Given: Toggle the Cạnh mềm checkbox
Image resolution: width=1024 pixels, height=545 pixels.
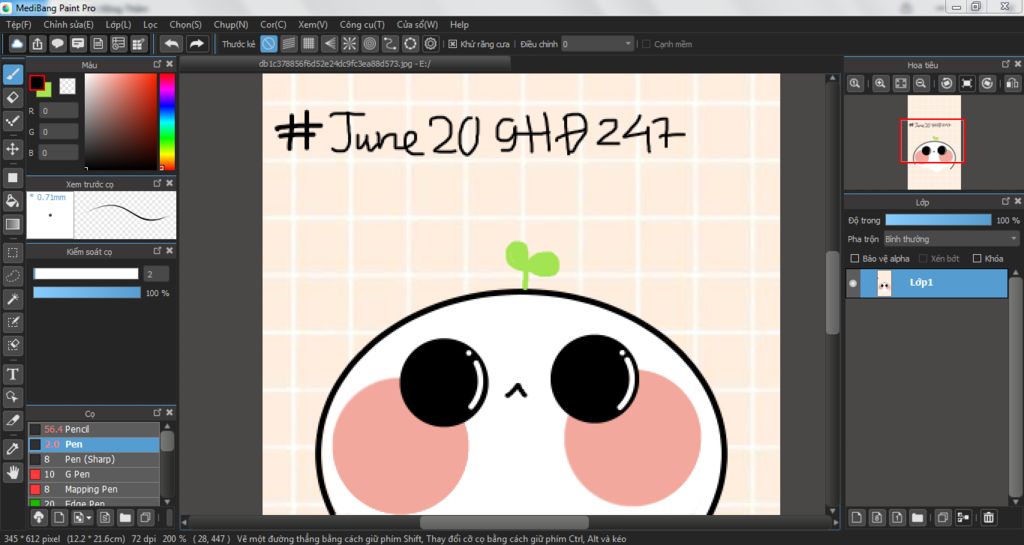Looking at the screenshot, I should tap(646, 44).
